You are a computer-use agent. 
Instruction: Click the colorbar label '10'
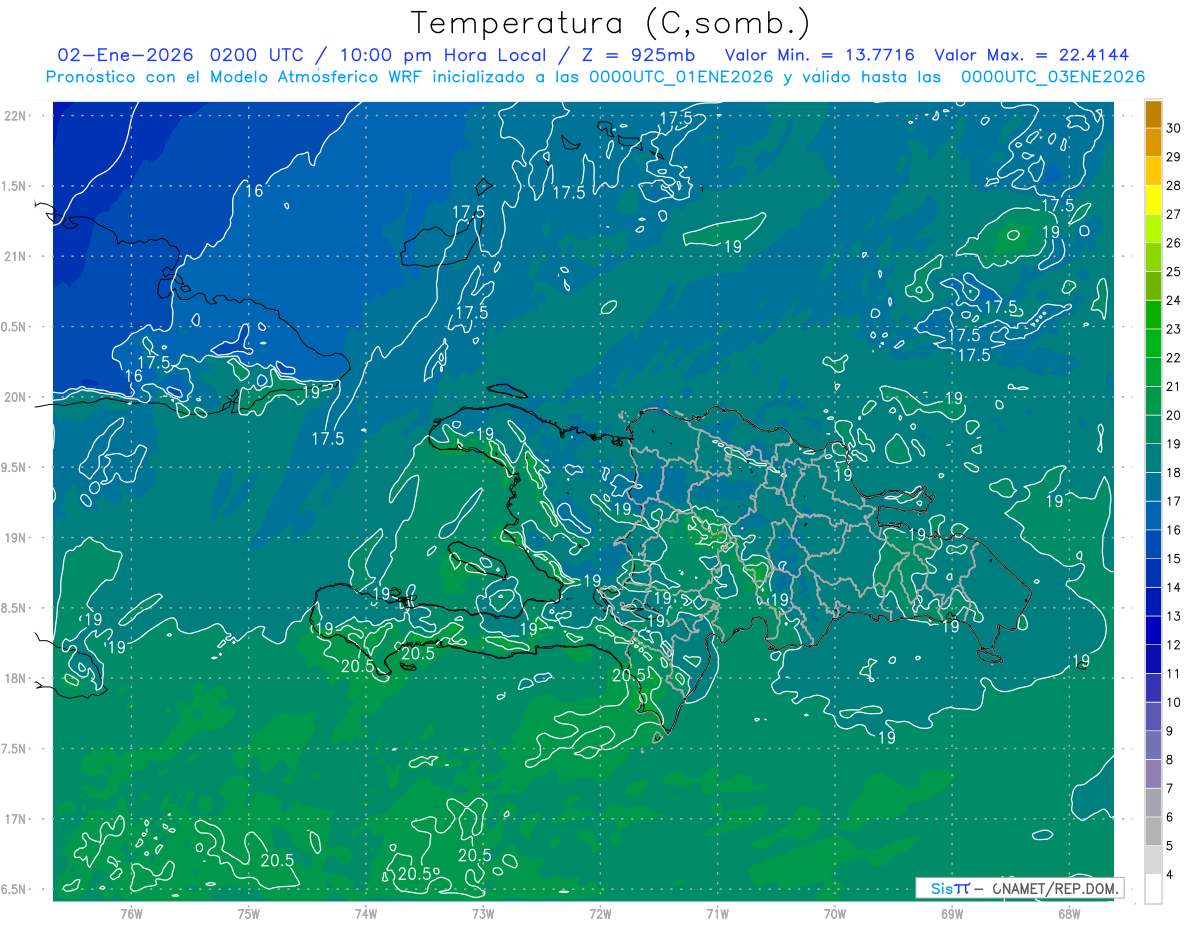pyautogui.click(x=1174, y=703)
